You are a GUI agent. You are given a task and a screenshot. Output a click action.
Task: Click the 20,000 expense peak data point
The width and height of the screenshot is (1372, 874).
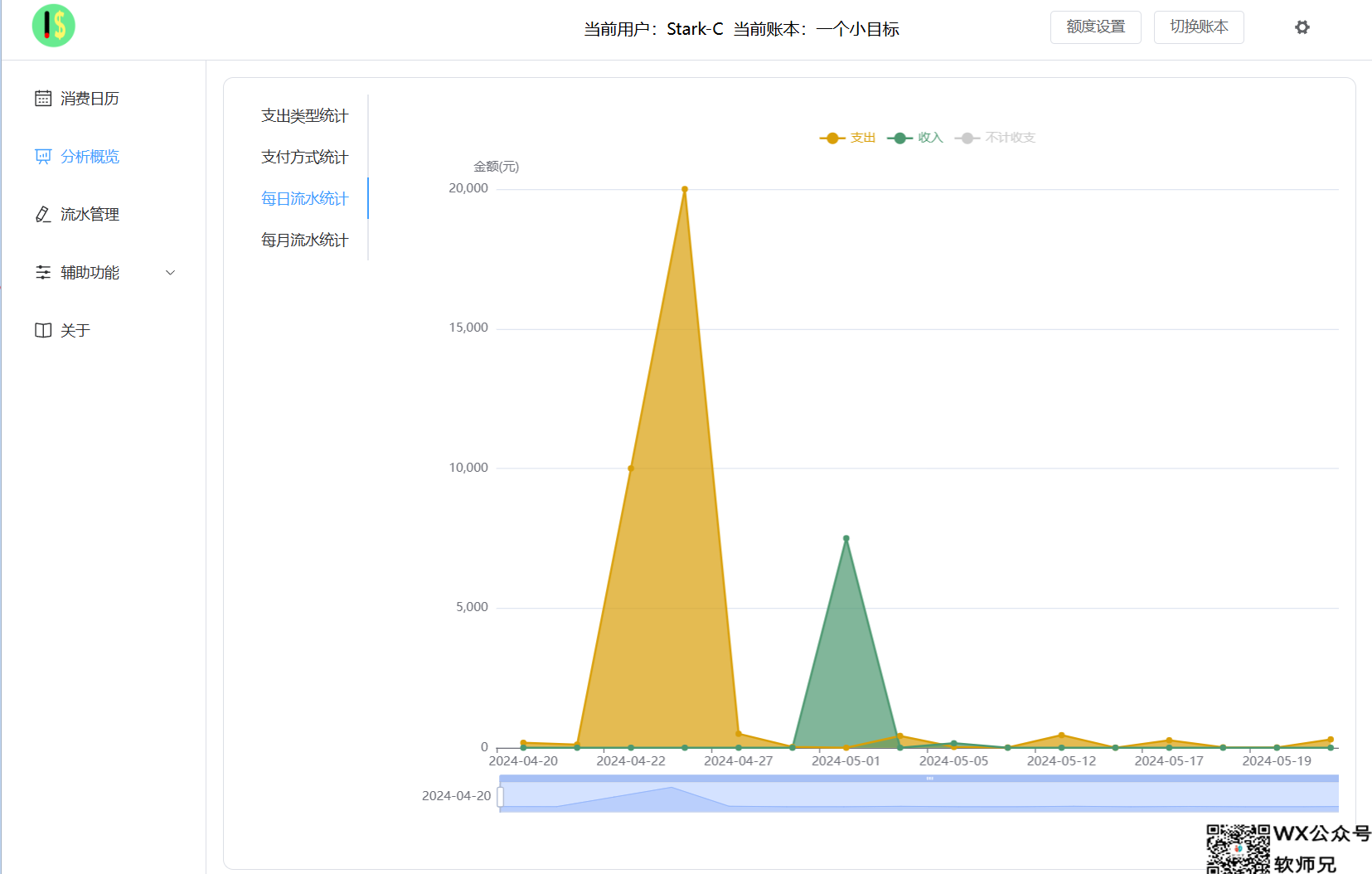point(685,190)
